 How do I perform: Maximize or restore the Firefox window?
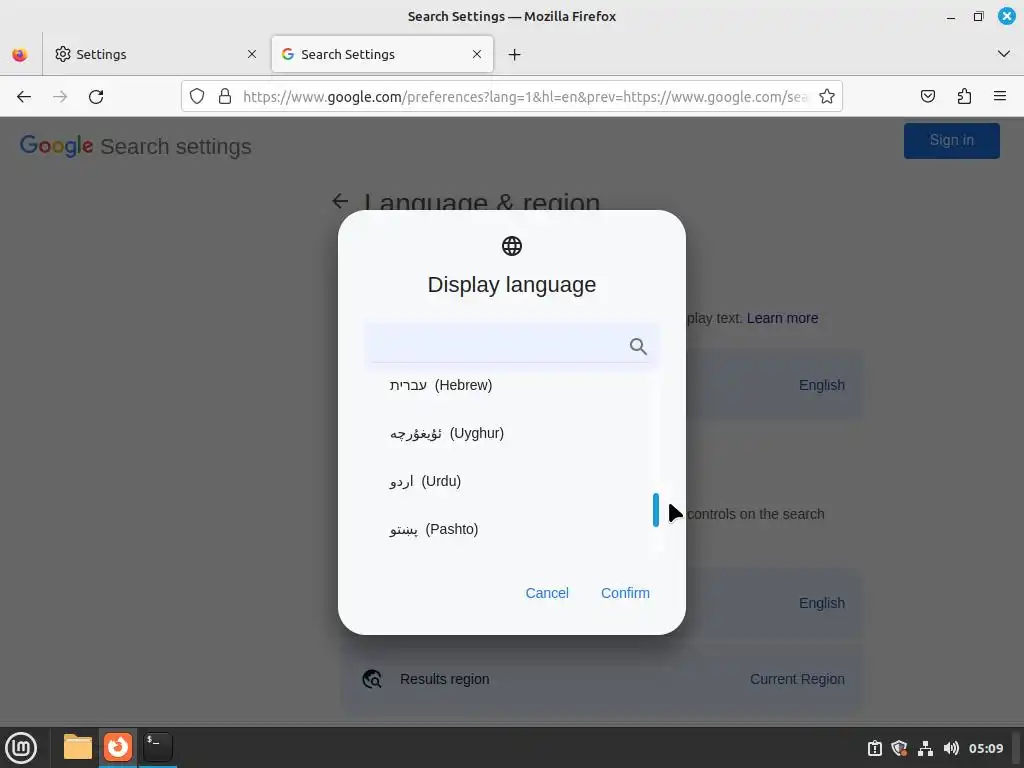point(978,16)
